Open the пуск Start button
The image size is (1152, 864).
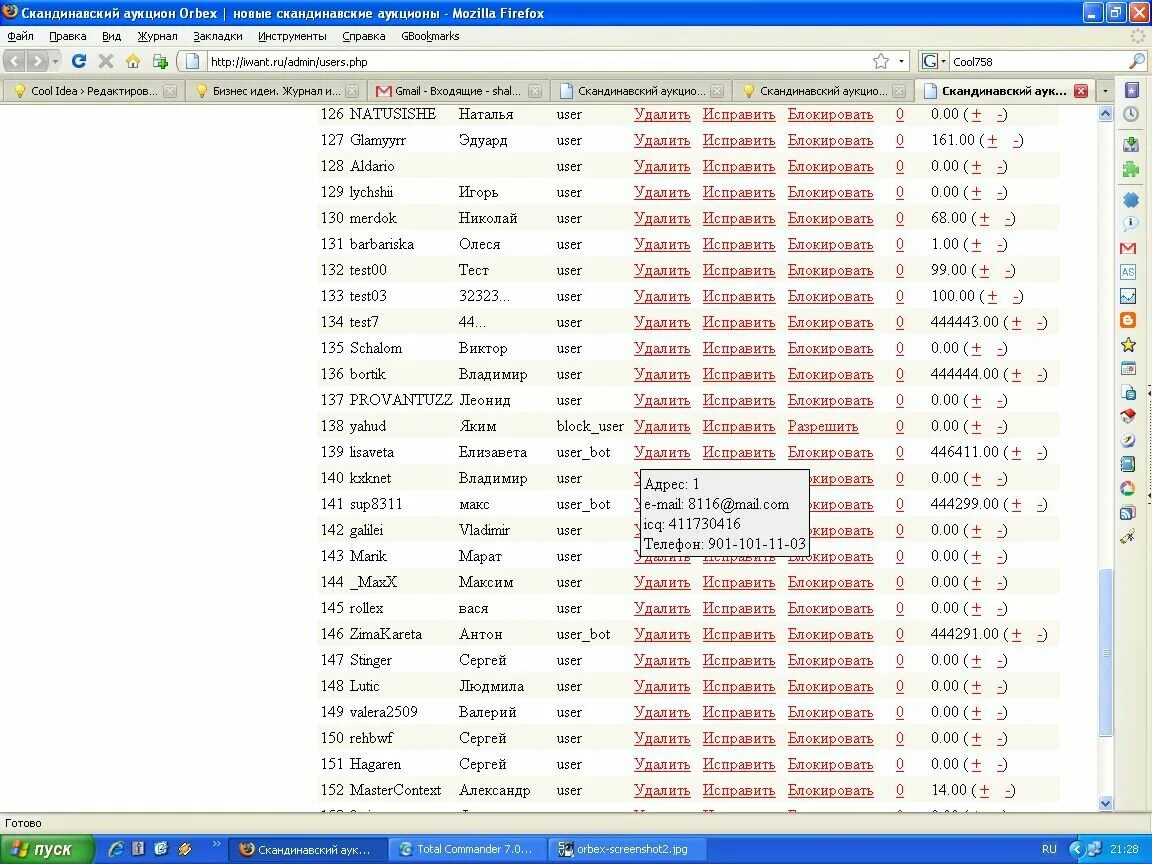coord(47,849)
